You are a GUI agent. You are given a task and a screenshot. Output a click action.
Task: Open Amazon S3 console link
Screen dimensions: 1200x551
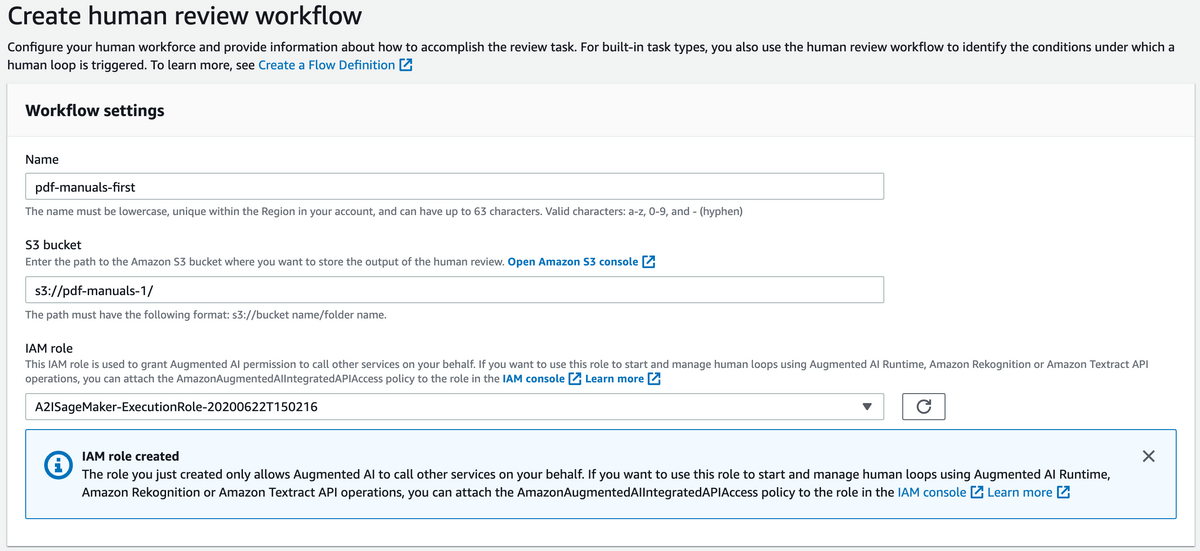click(573, 262)
